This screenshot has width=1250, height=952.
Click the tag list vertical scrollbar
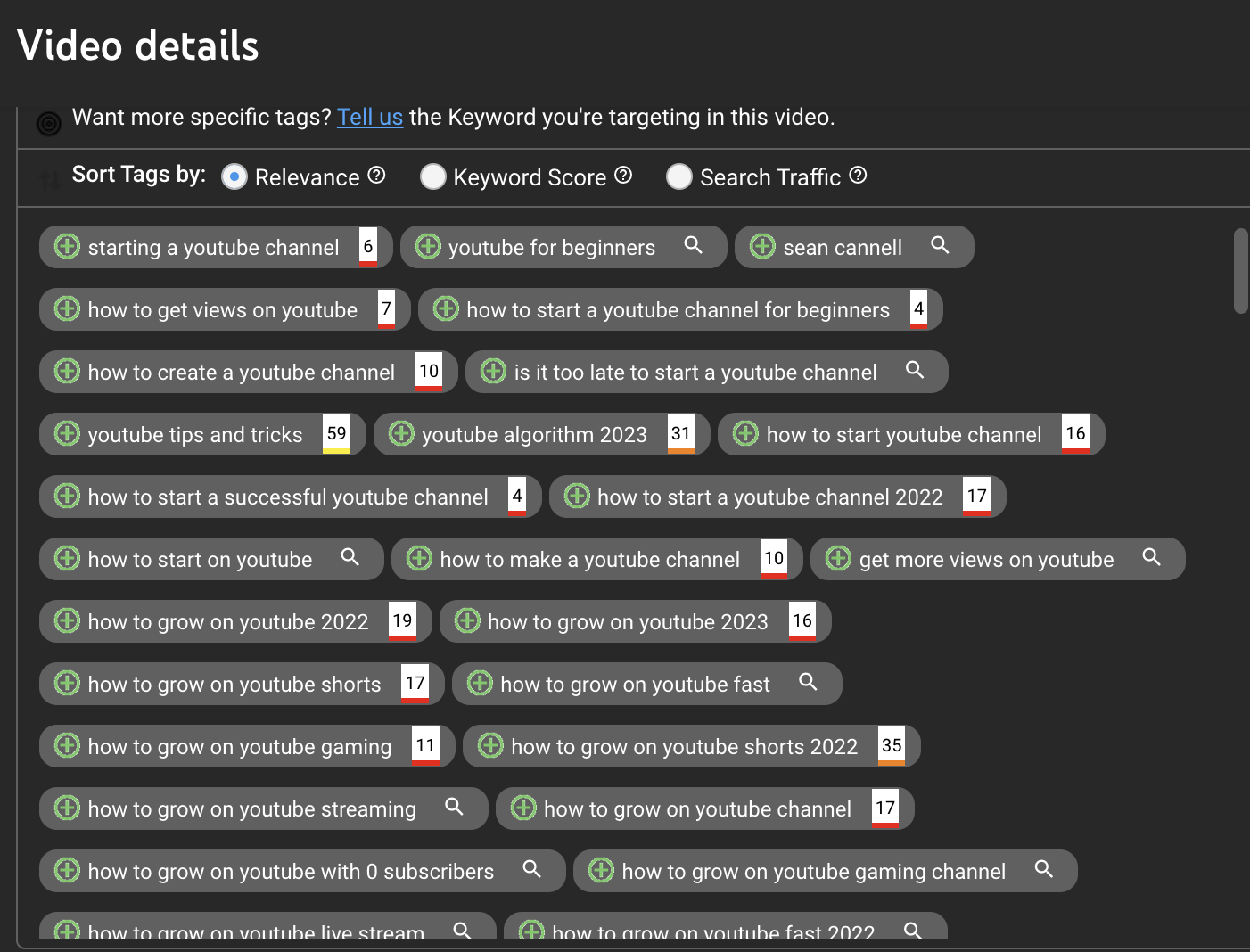[x=1240, y=271]
